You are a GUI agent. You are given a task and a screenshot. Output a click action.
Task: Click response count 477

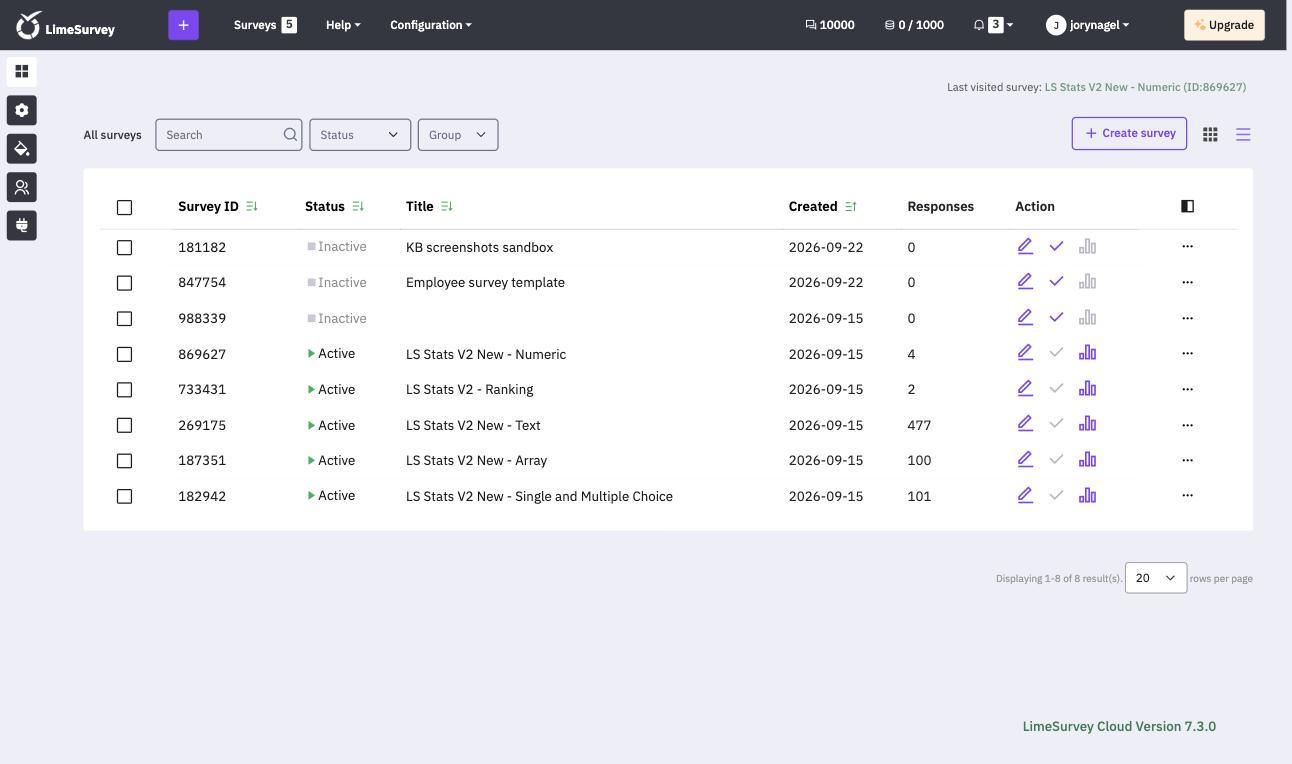click(919, 425)
